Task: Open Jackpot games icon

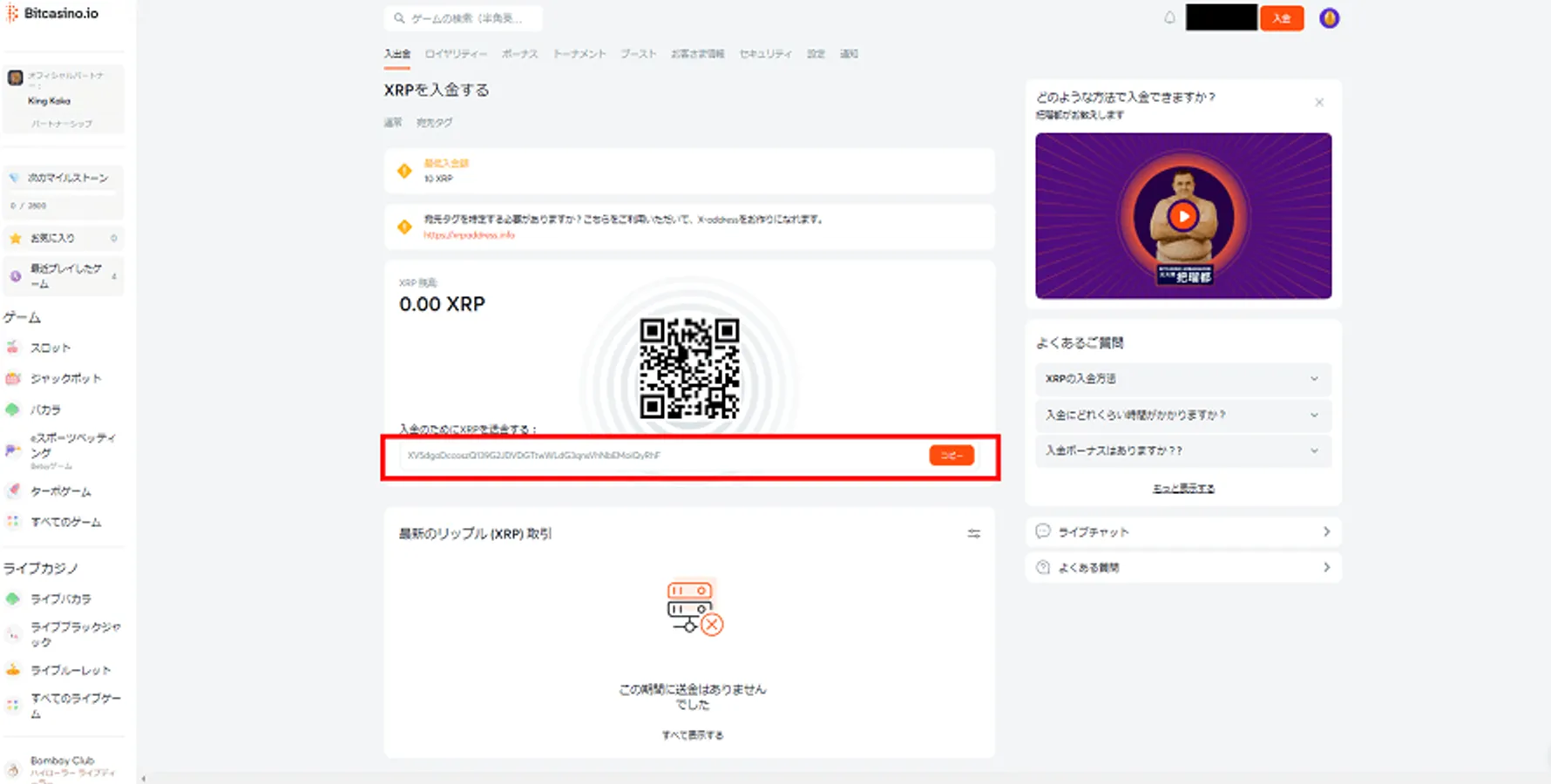Action: [13, 378]
